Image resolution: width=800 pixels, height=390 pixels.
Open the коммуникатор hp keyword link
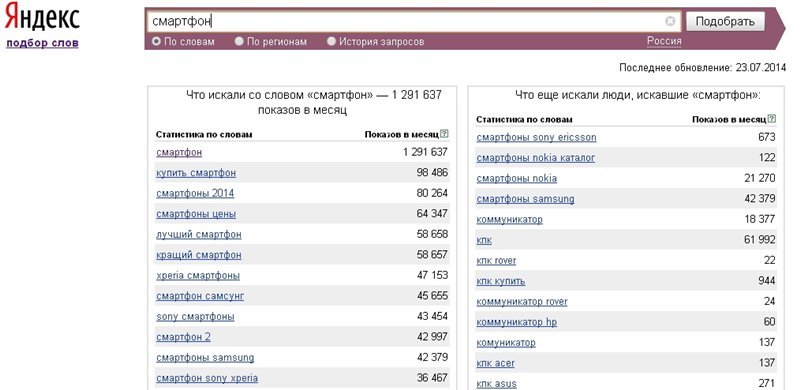pos(516,322)
